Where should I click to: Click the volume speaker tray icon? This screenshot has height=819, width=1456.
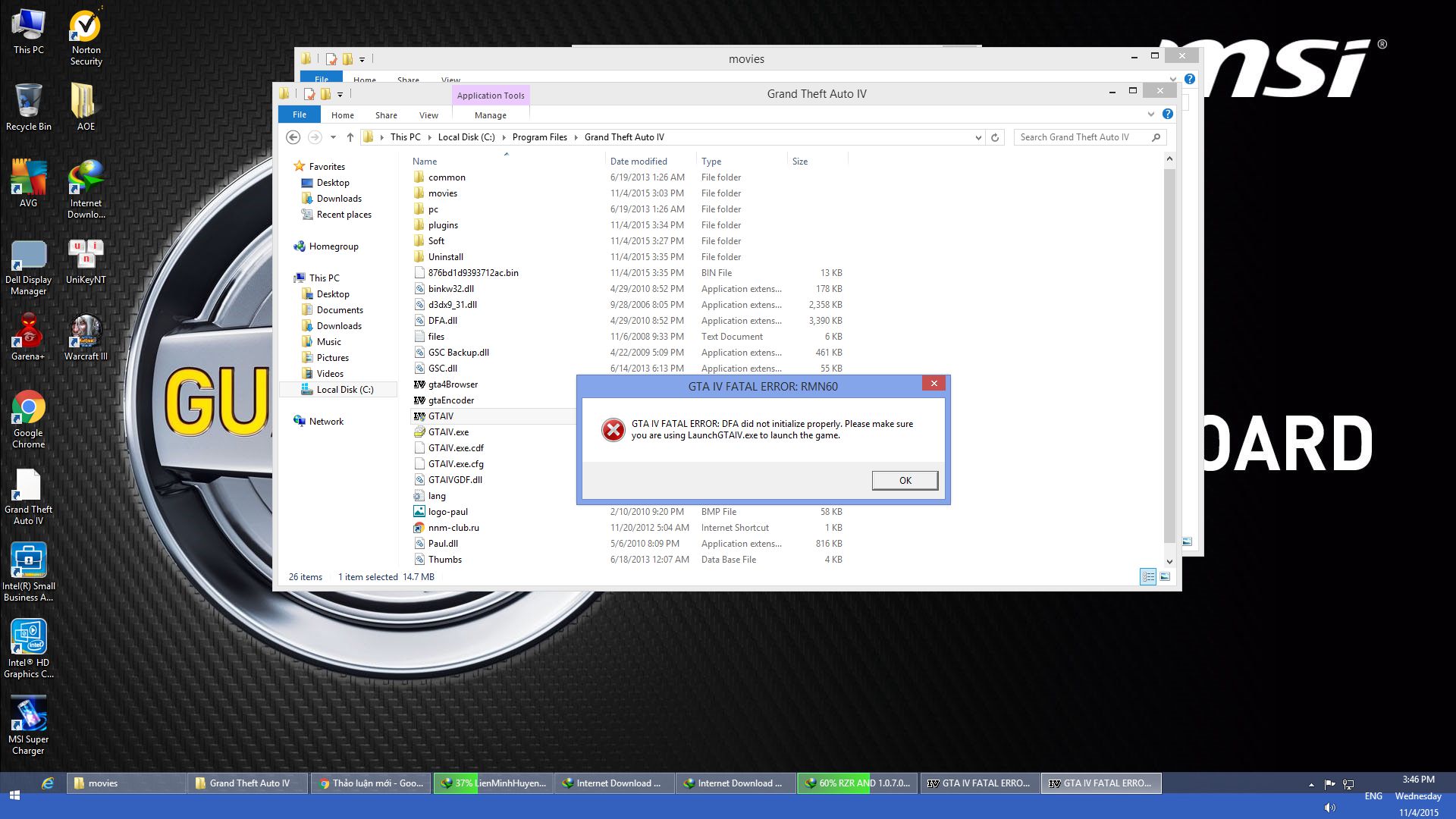(x=1329, y=808)
